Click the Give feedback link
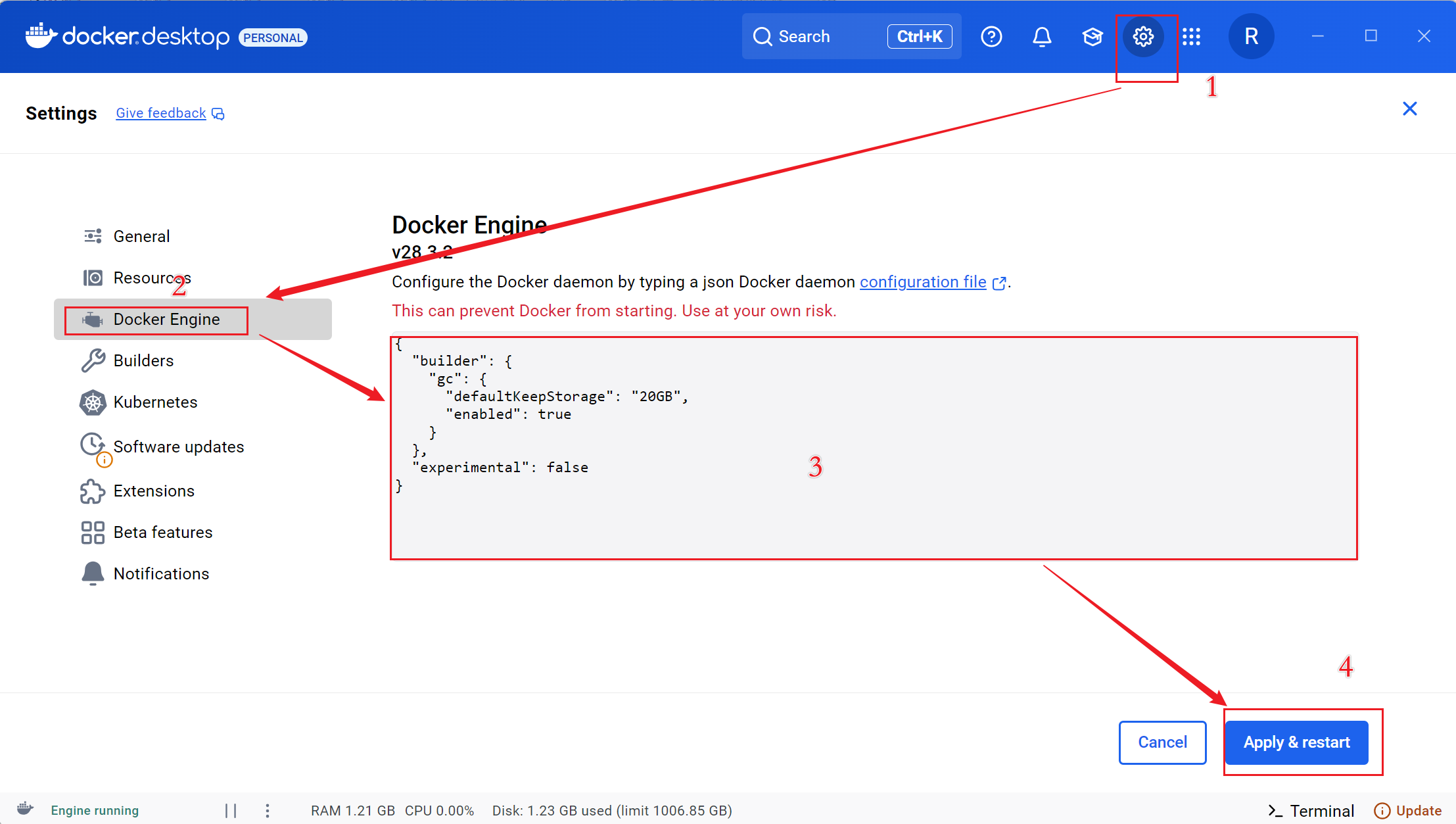This screenshot has width=1456, height=824. click(x=161, y=113)
